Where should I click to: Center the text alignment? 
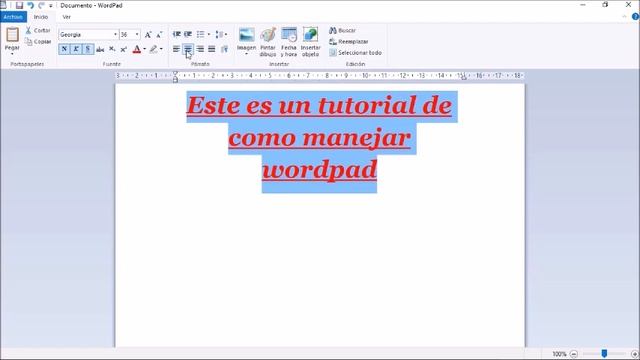tap(188, 49)
